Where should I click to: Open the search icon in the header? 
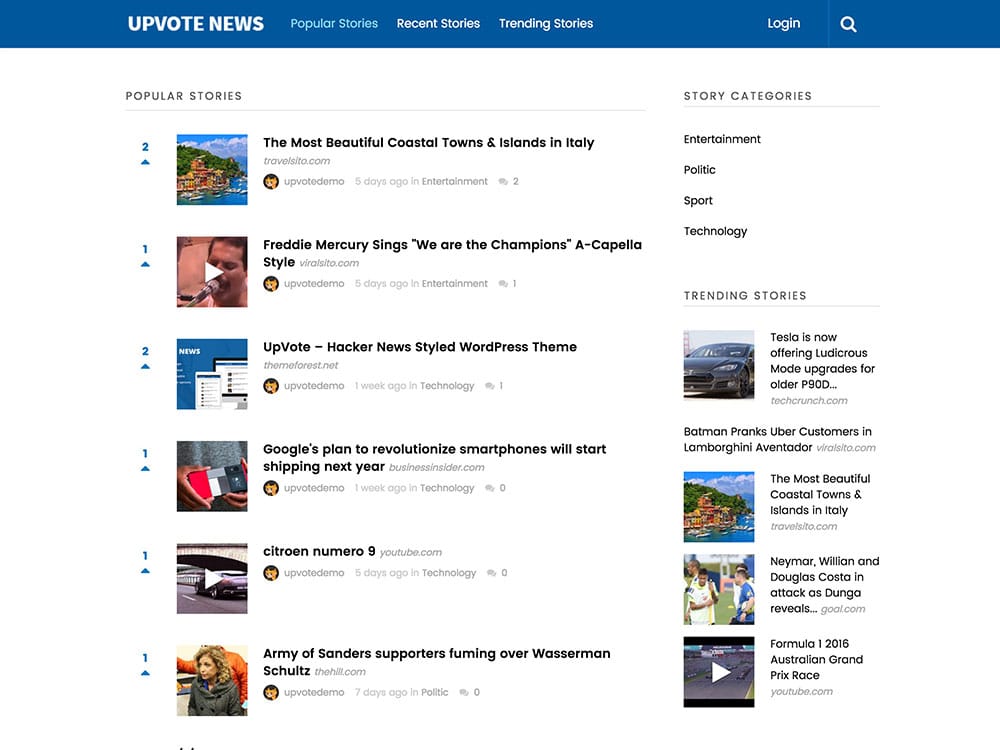[848, 23]
